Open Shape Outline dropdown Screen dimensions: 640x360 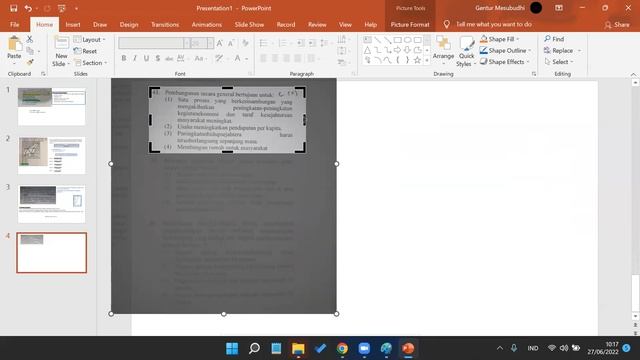pos(505,51)
